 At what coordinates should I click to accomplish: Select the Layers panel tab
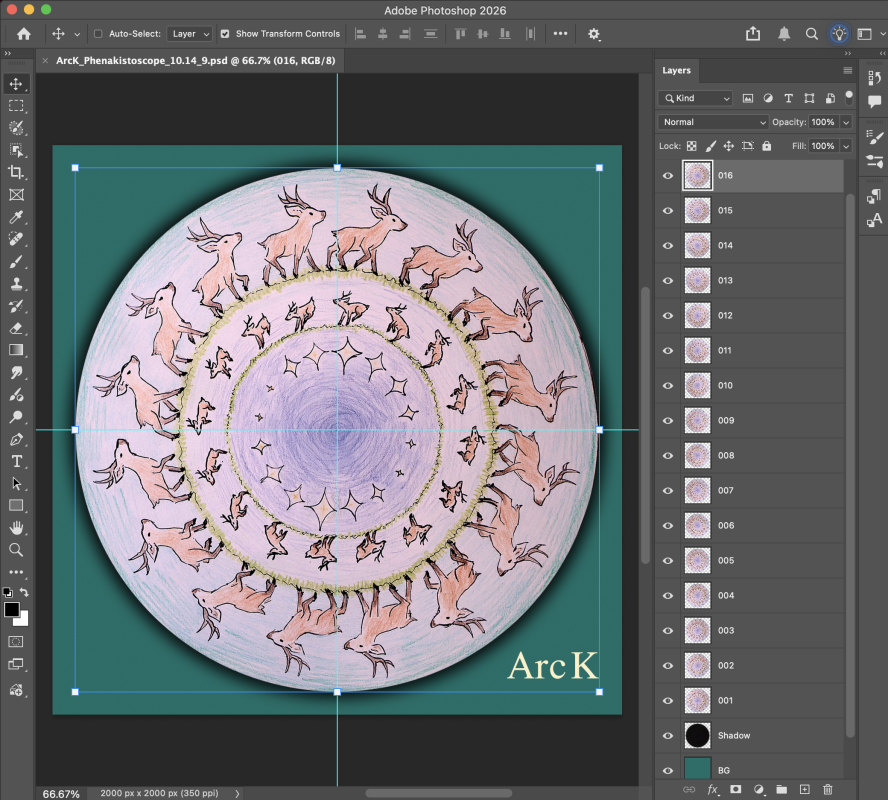tap(676, 70)
